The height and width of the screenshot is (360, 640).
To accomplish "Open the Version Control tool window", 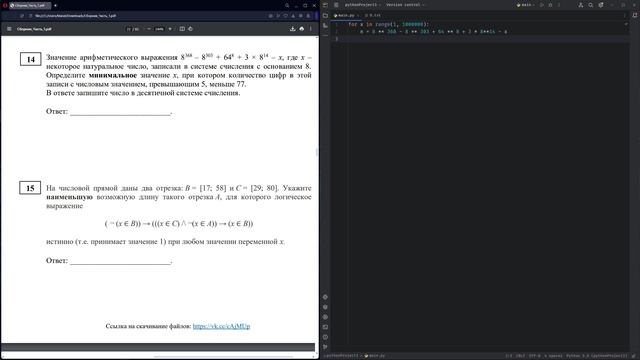I will (325, 347).
